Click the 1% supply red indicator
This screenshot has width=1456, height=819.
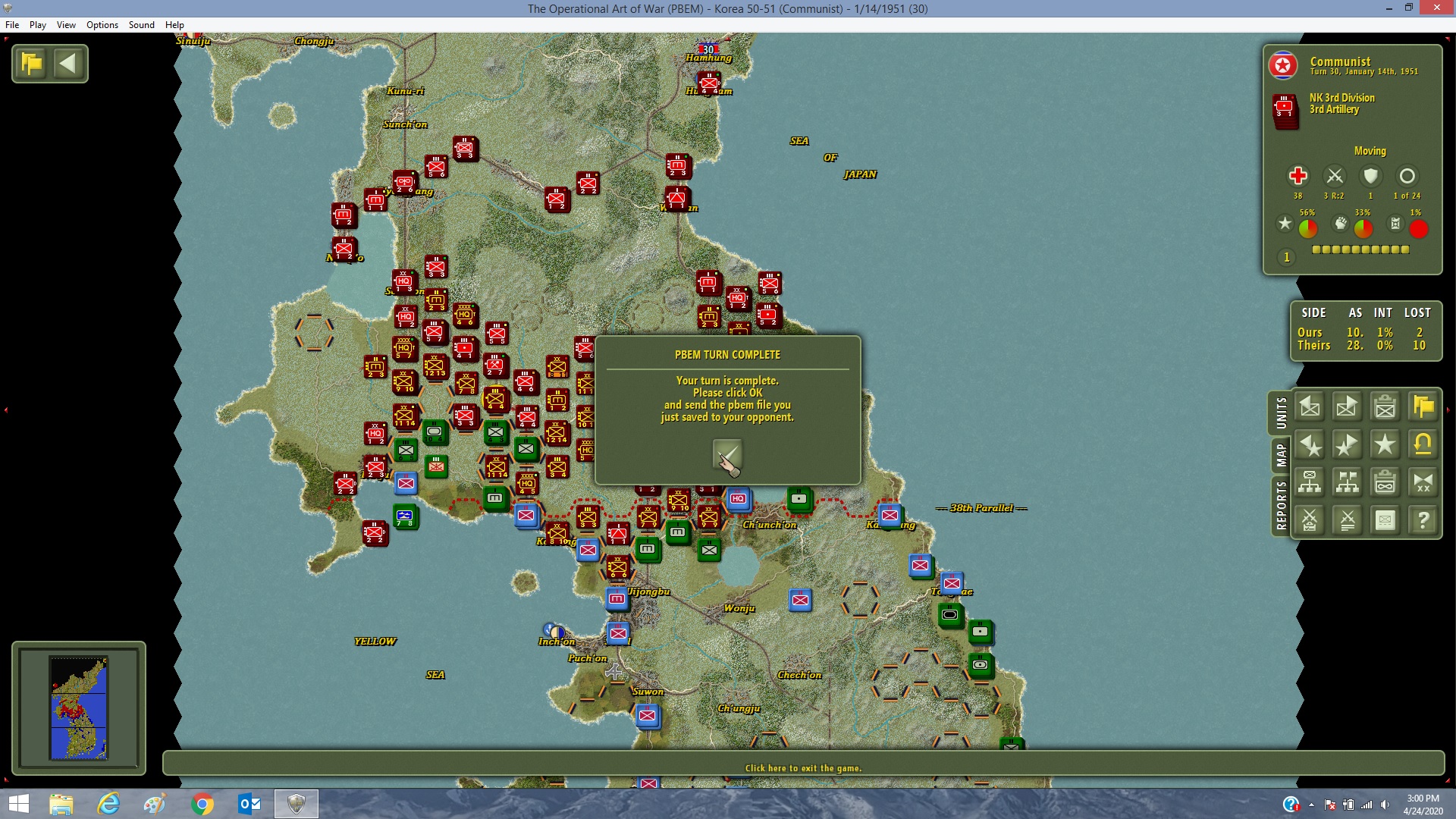[x=1418, y=228]
